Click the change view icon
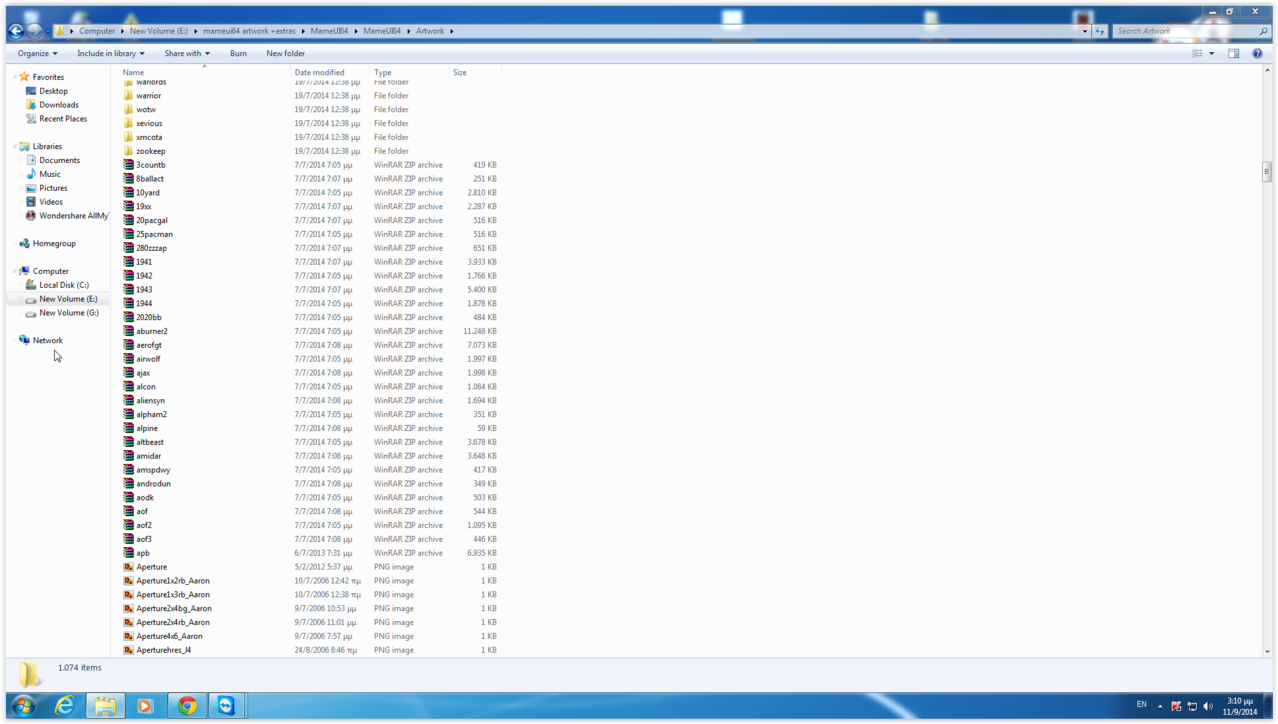This screenshot has width=1278, height=724. click(x=1197, y=54)
